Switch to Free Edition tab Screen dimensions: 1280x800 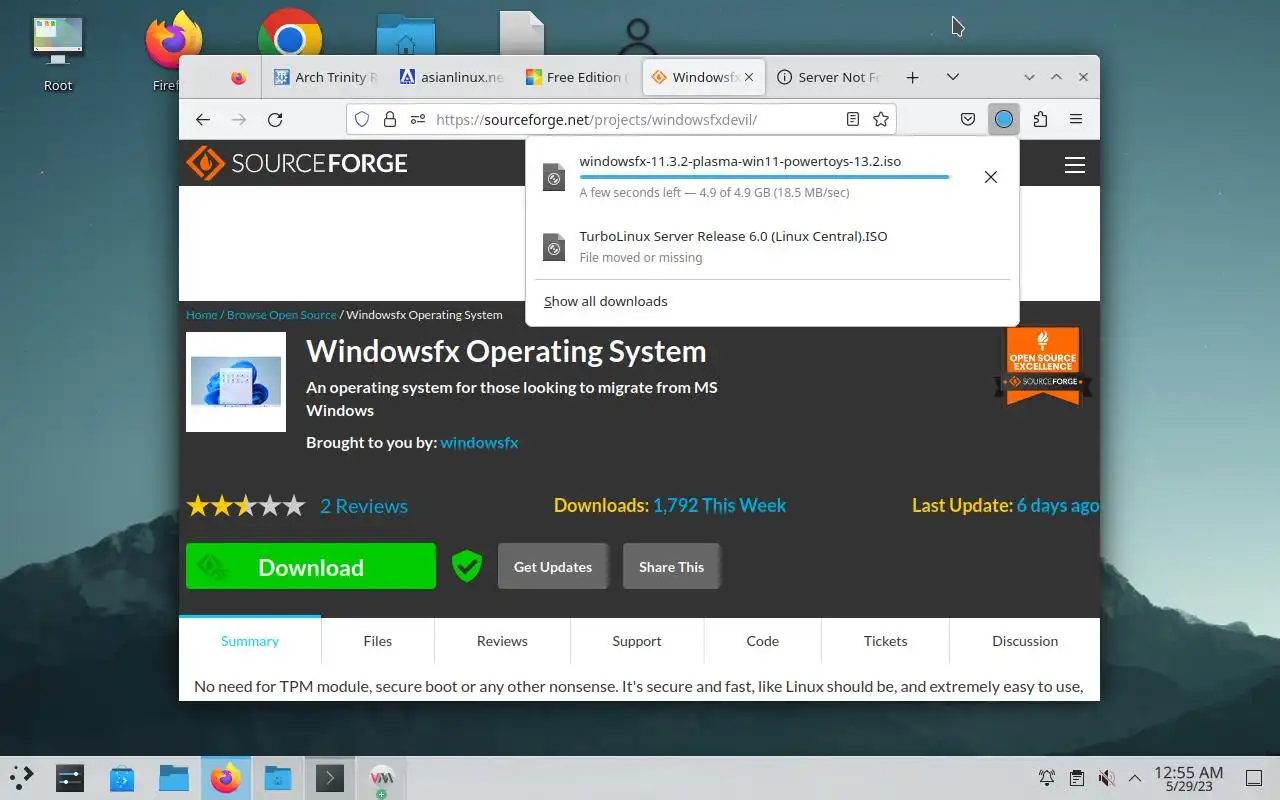click(x=577, y=77)
